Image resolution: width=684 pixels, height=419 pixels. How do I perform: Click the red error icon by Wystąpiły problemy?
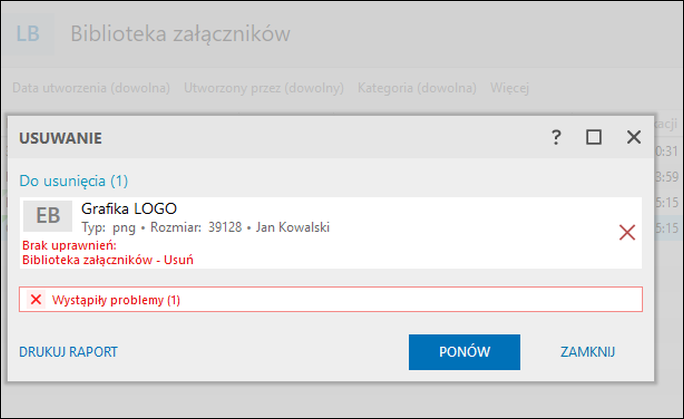tap(36, 300)
